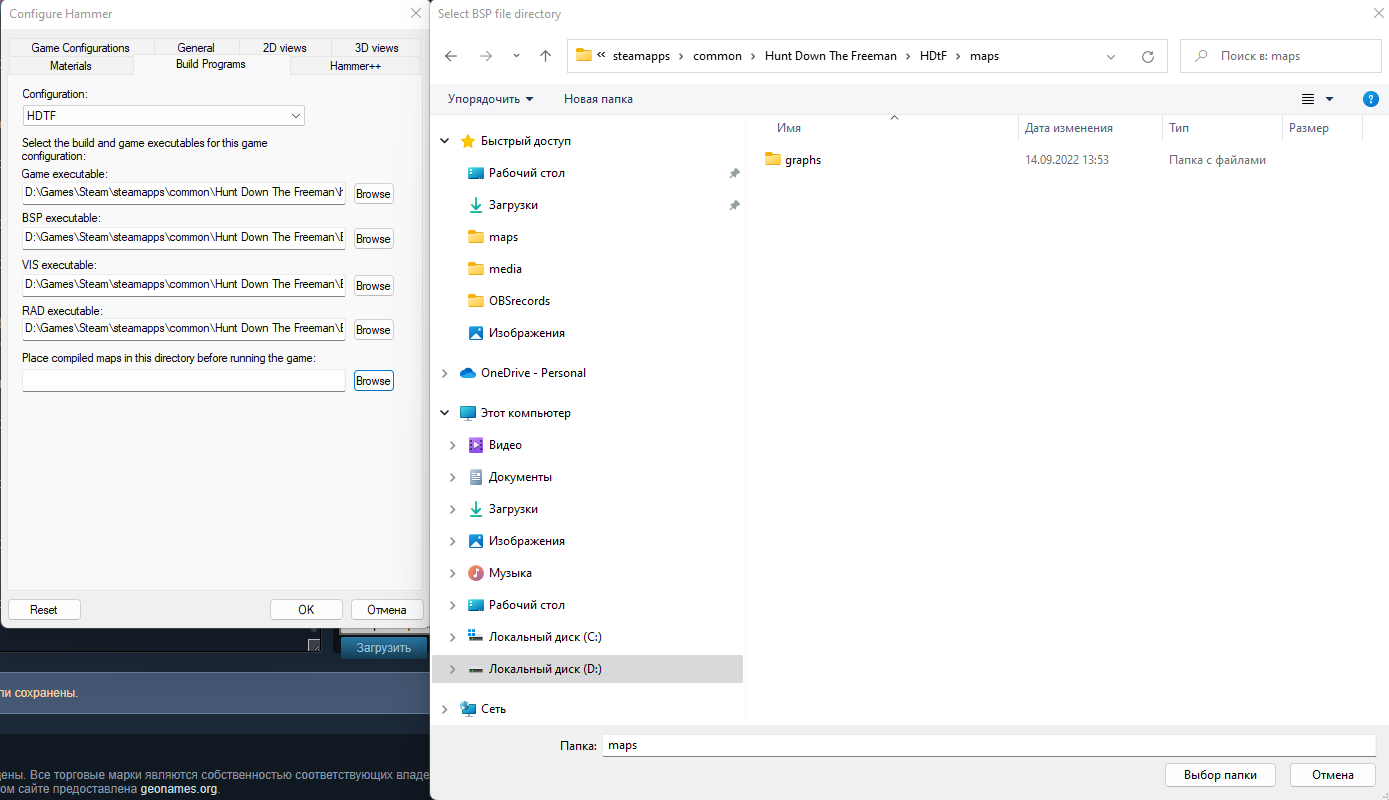Click the search box in maps
Image resolution: width=1389 pixels, height=800 pixels.
coord(1280,56)
